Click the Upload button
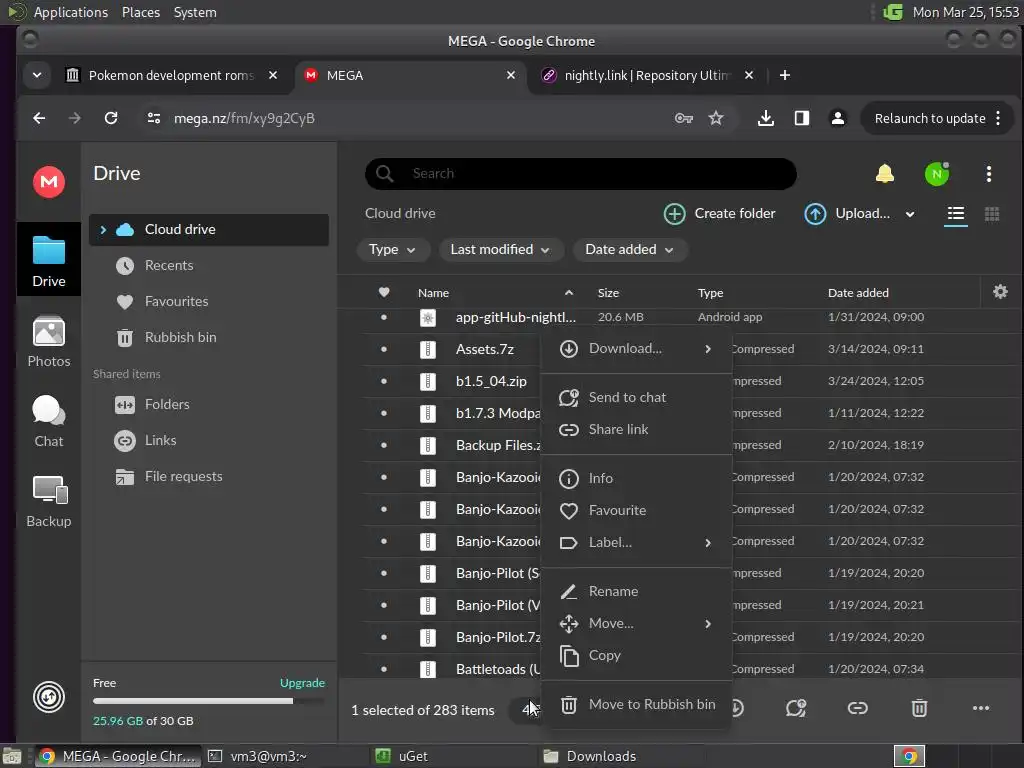Viewport: 1024px width, 768px height. pyautogui.click(x=846, y=214)
